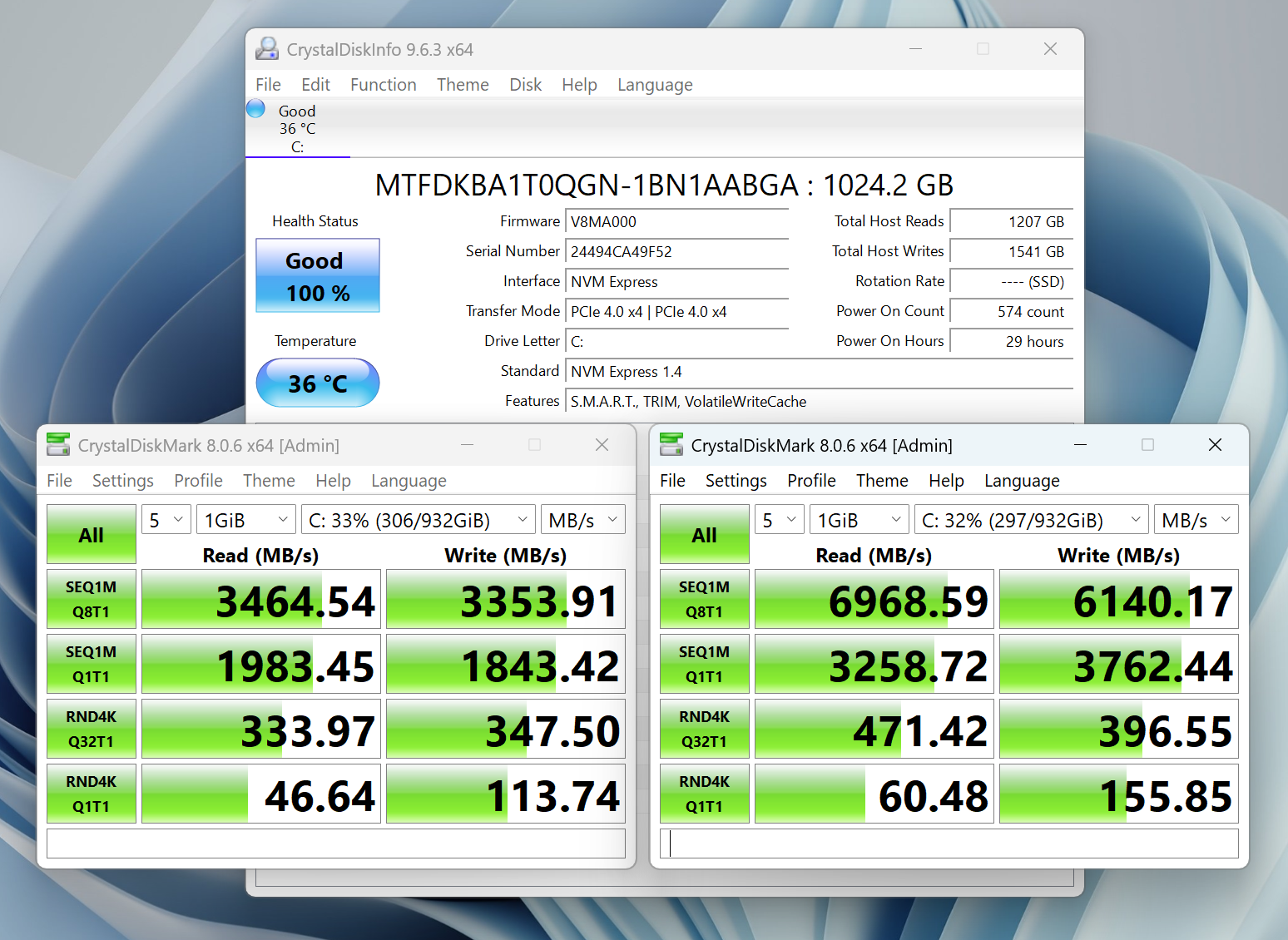Open Theme menu in left CrystalDiskMark window
The height and width of the screenshot is (940, 1288).
click(x=269, y=481)
